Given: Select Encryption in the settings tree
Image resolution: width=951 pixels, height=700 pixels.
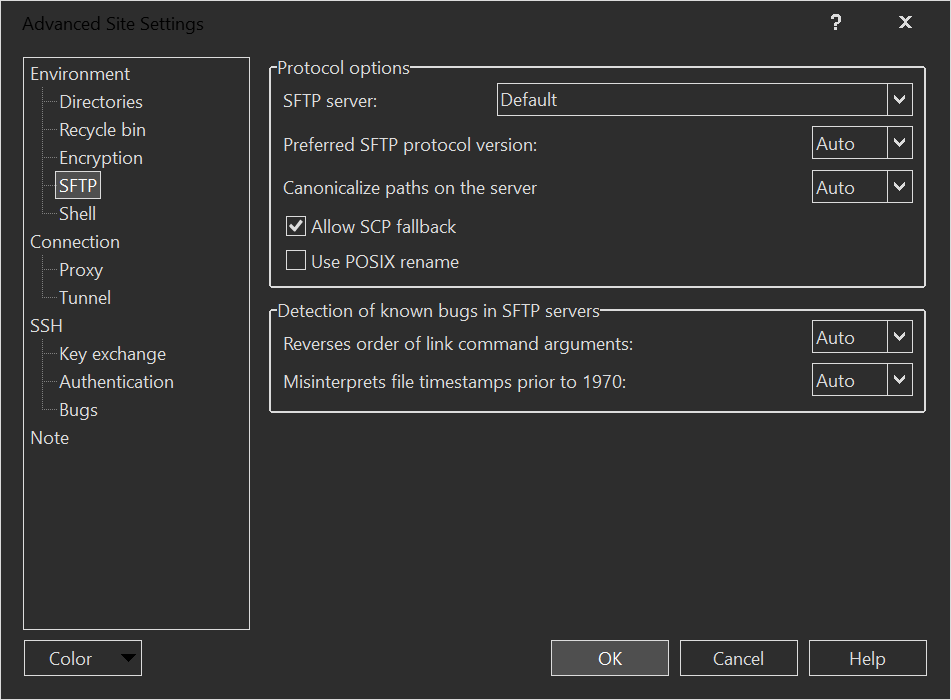Looking at the screenshot, I should 101,158.
